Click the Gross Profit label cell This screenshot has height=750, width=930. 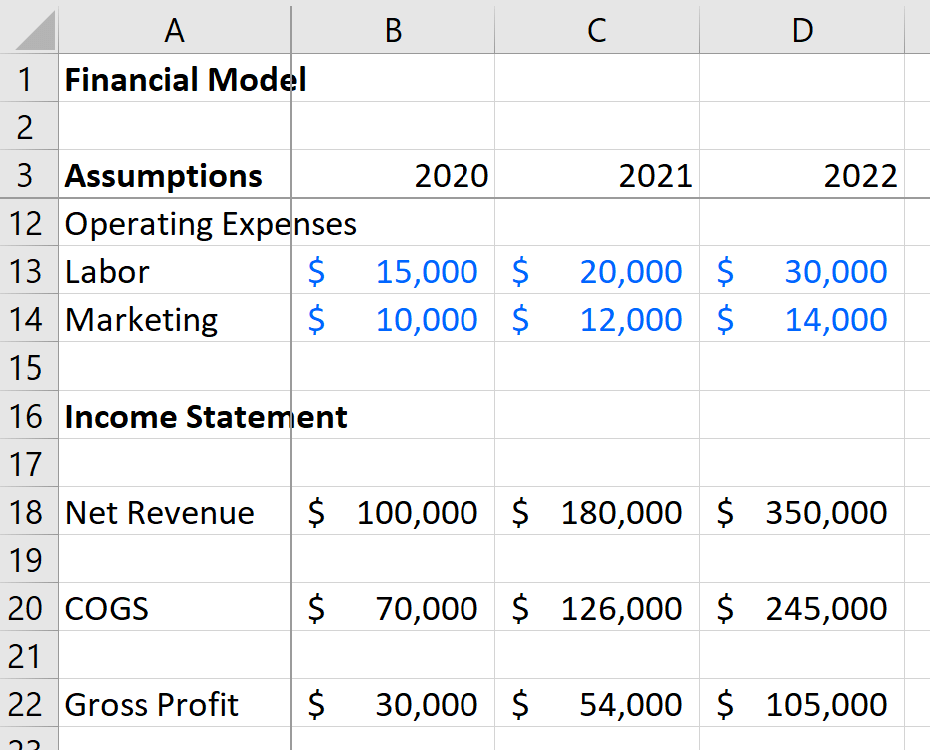pos(174,704)
